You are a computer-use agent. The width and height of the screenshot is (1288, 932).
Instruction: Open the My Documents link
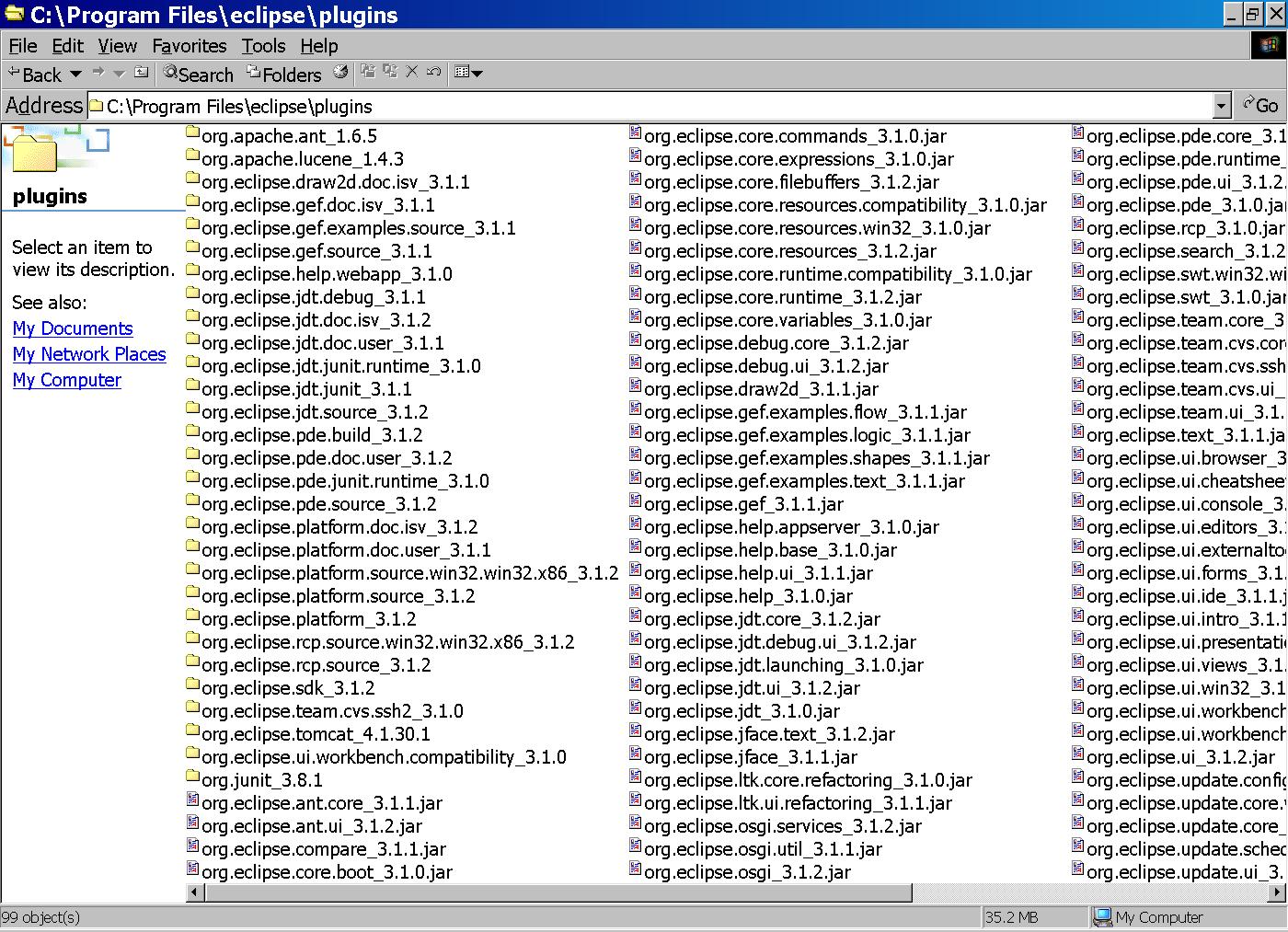coord(73,328)
